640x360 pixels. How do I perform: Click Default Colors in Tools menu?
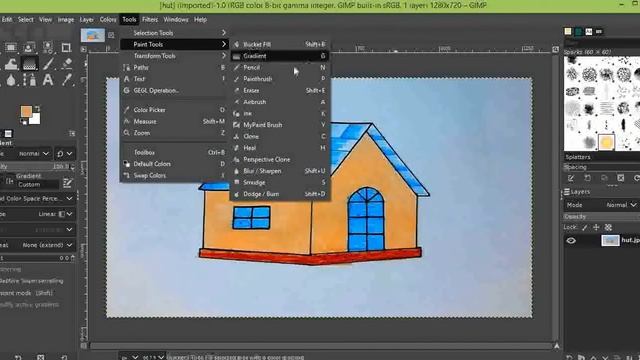click(174, 164)
